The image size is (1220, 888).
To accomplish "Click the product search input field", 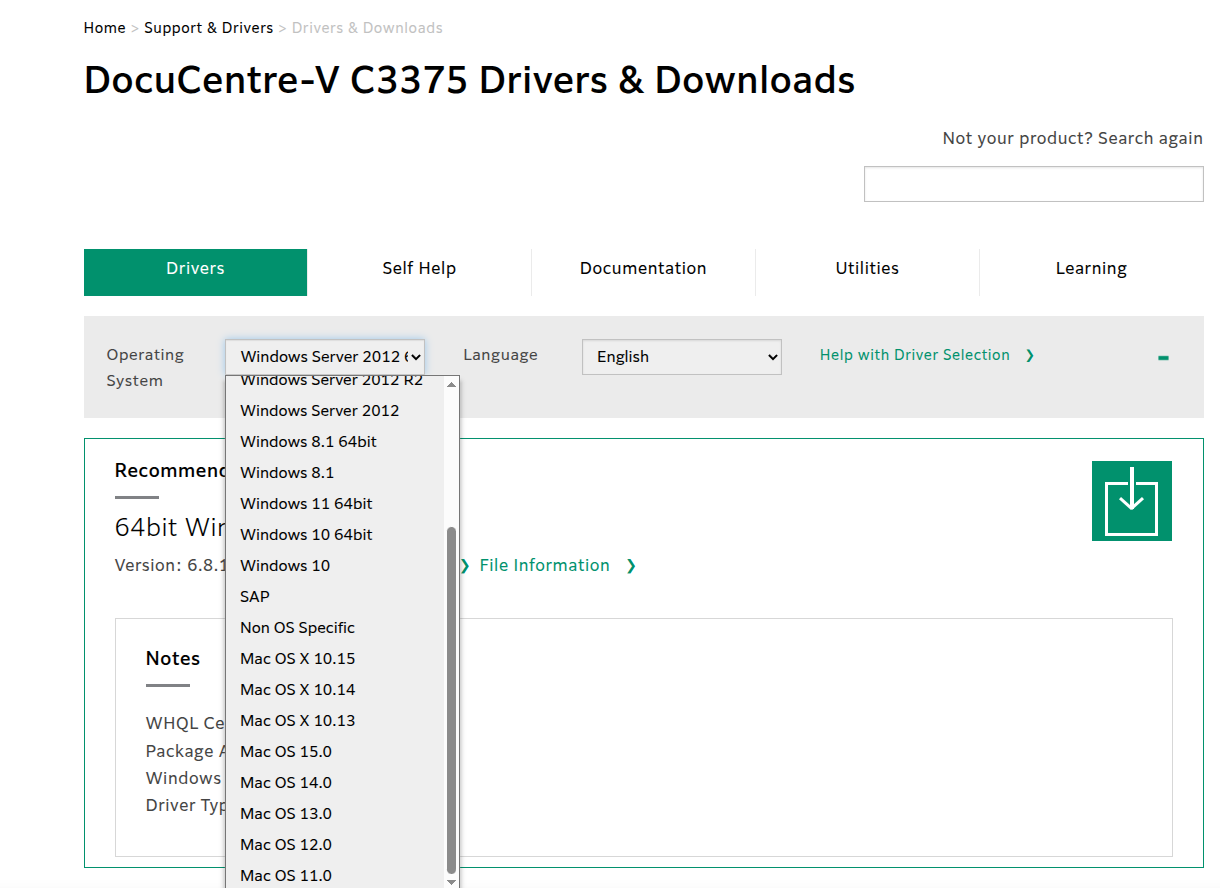I will (x=1034, y=184).
